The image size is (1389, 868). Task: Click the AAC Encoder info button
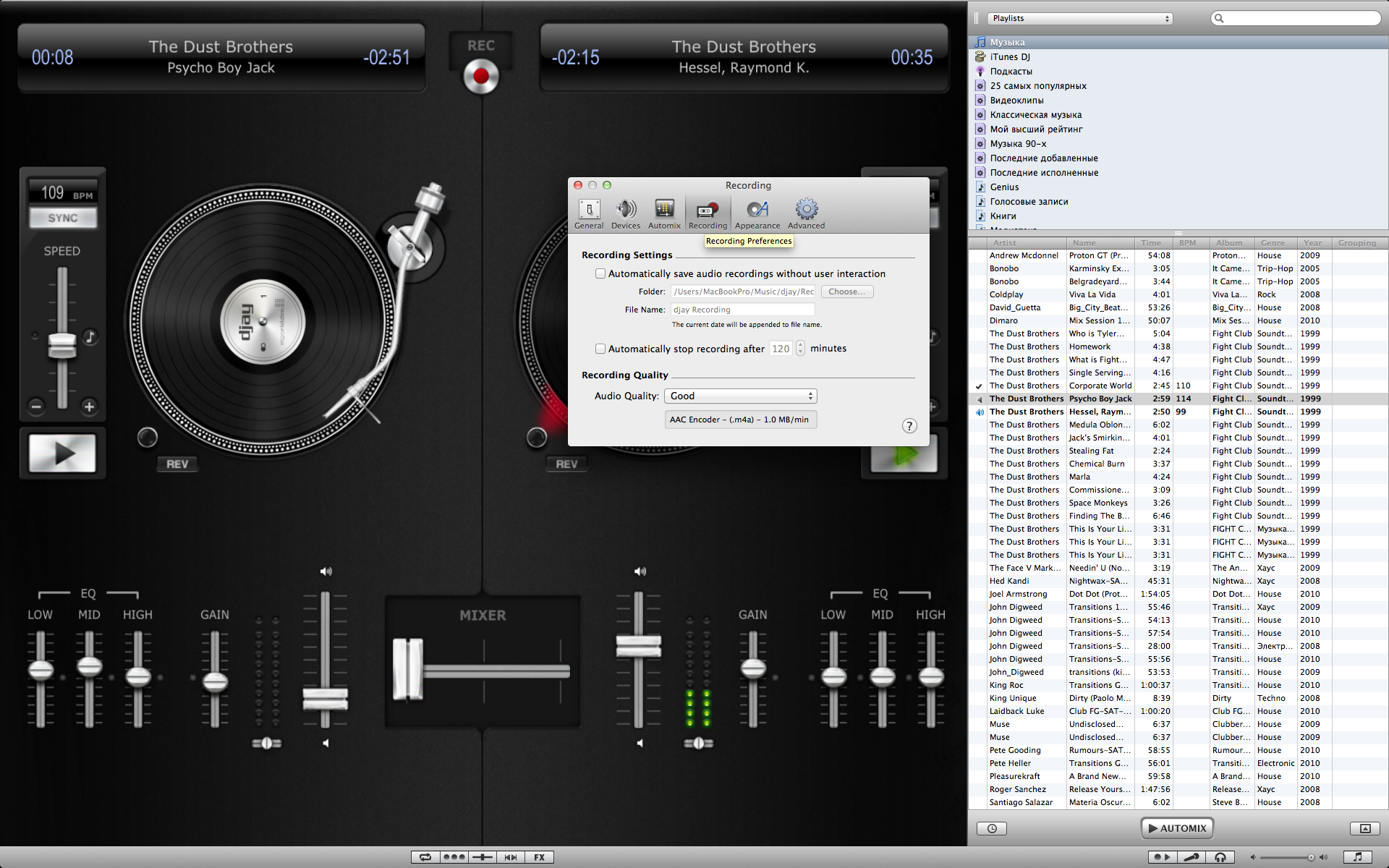(741, 420)
